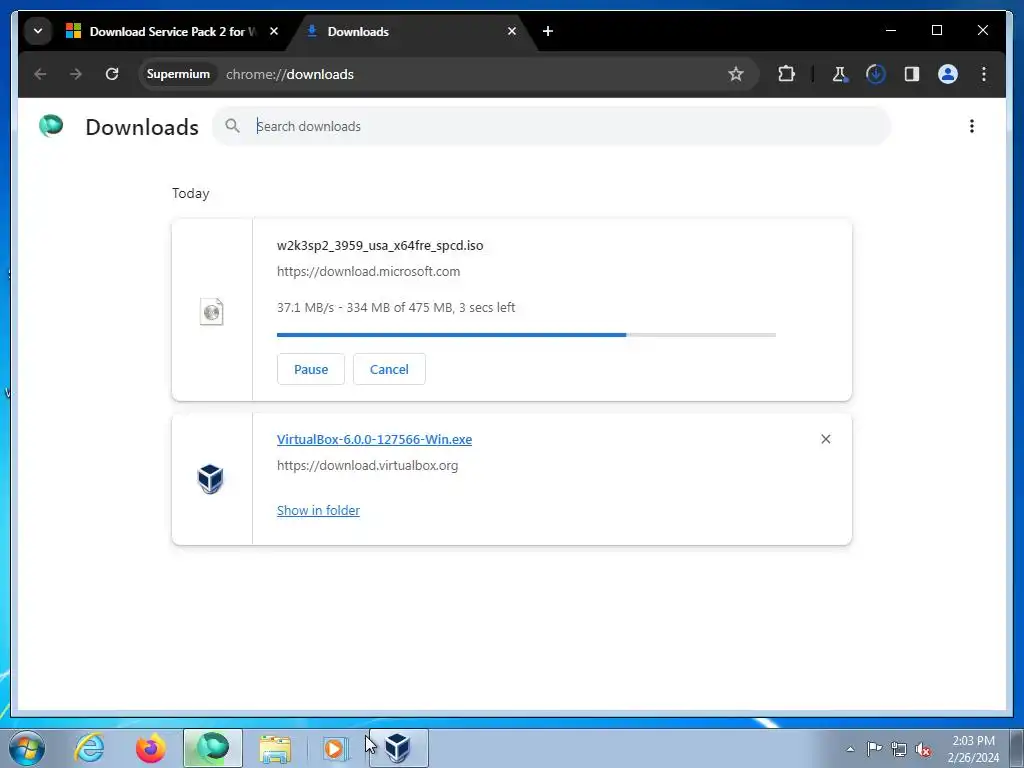
Task: Click the download speed status text
Action: coord(396,308)
